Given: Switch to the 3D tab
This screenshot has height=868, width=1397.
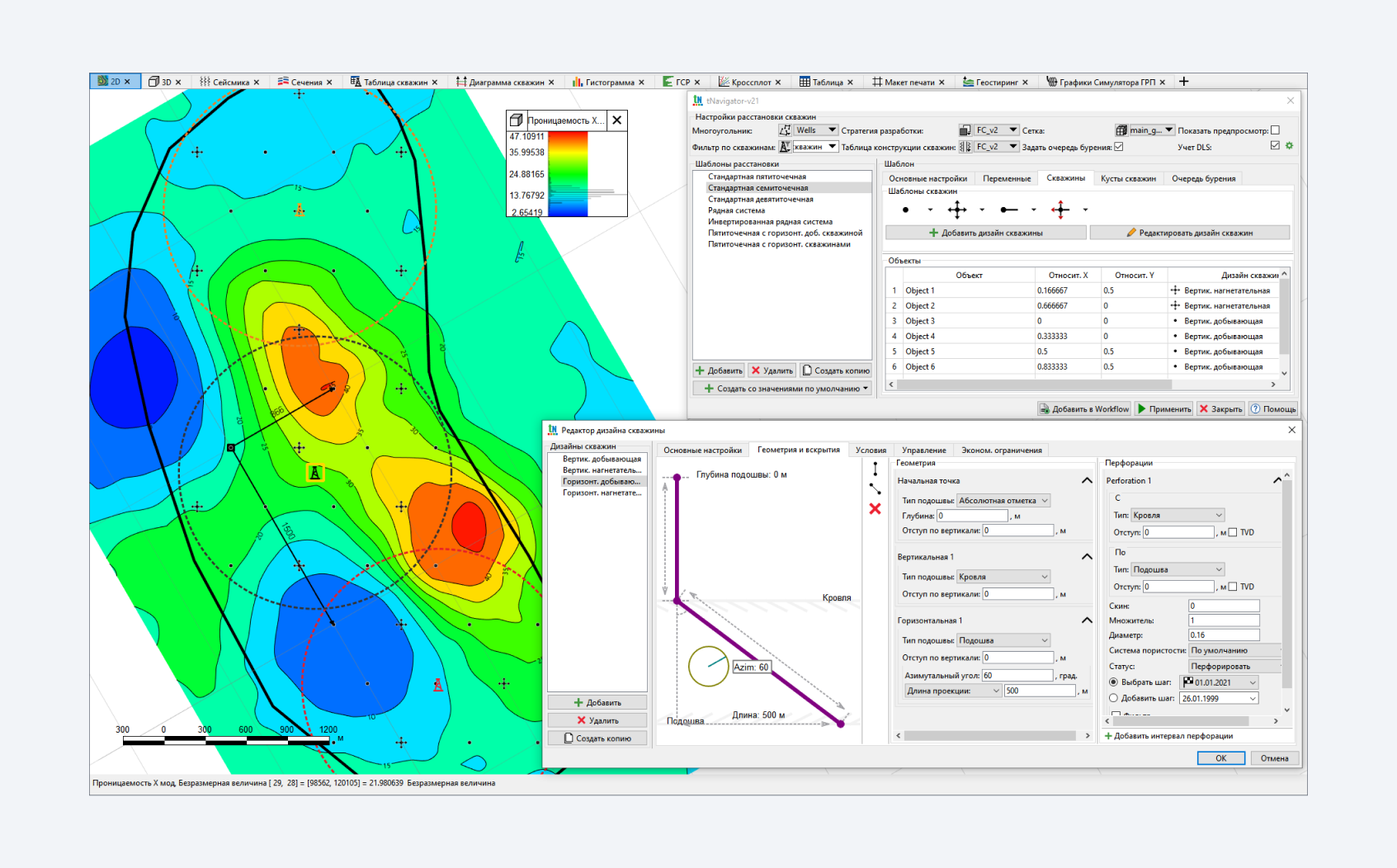Looking at the screenshot, I should click(x=164, y=82).
